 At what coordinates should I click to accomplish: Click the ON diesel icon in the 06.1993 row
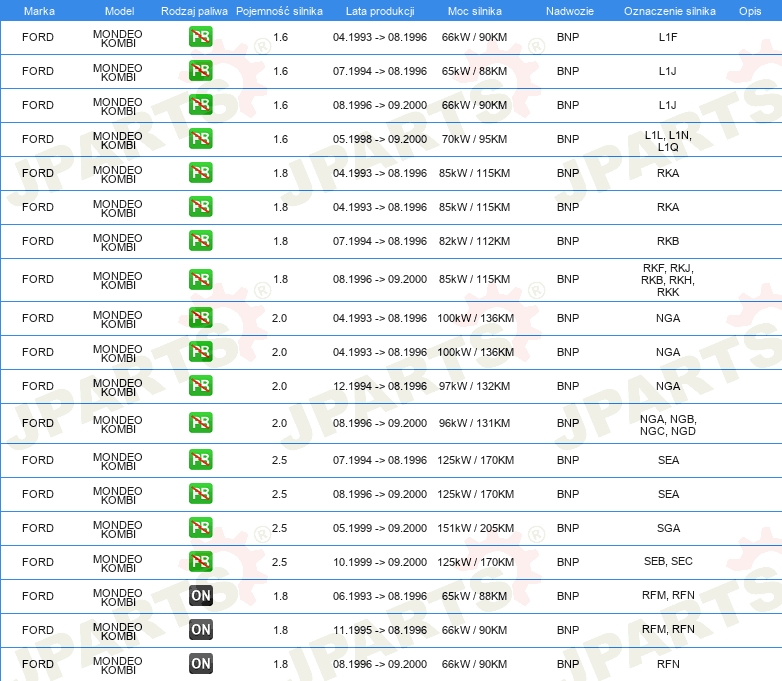pyautogui.click(x=200, y=595)
